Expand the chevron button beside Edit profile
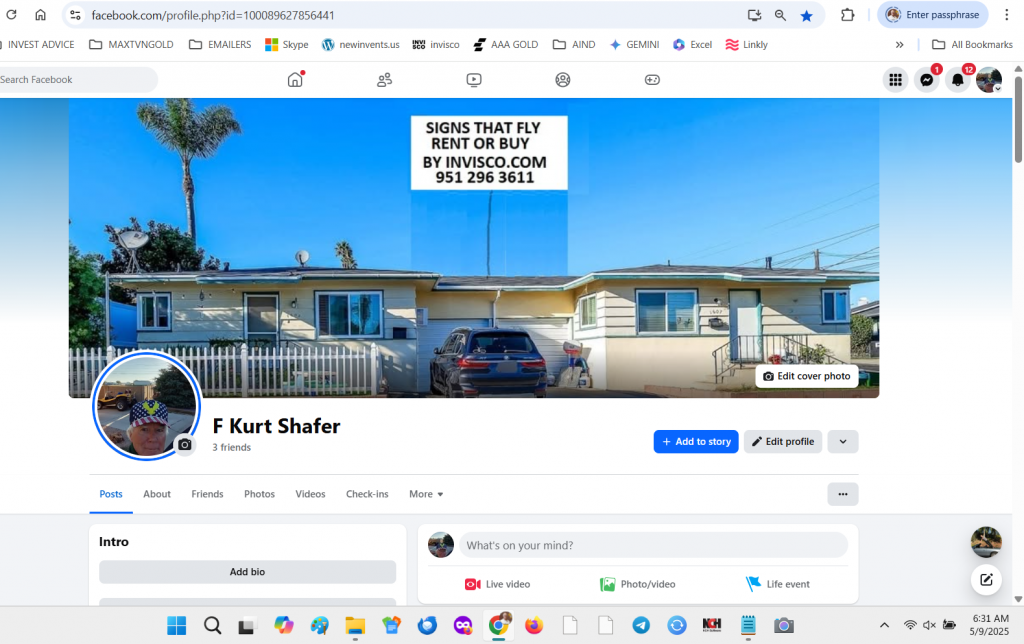This screenshot has height=644, width=1024. 842,442
